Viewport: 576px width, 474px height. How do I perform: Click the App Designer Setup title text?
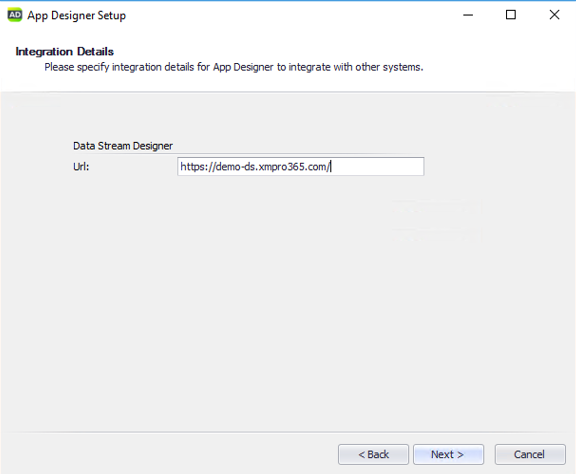pyautogui.click(x=76, y=15)
